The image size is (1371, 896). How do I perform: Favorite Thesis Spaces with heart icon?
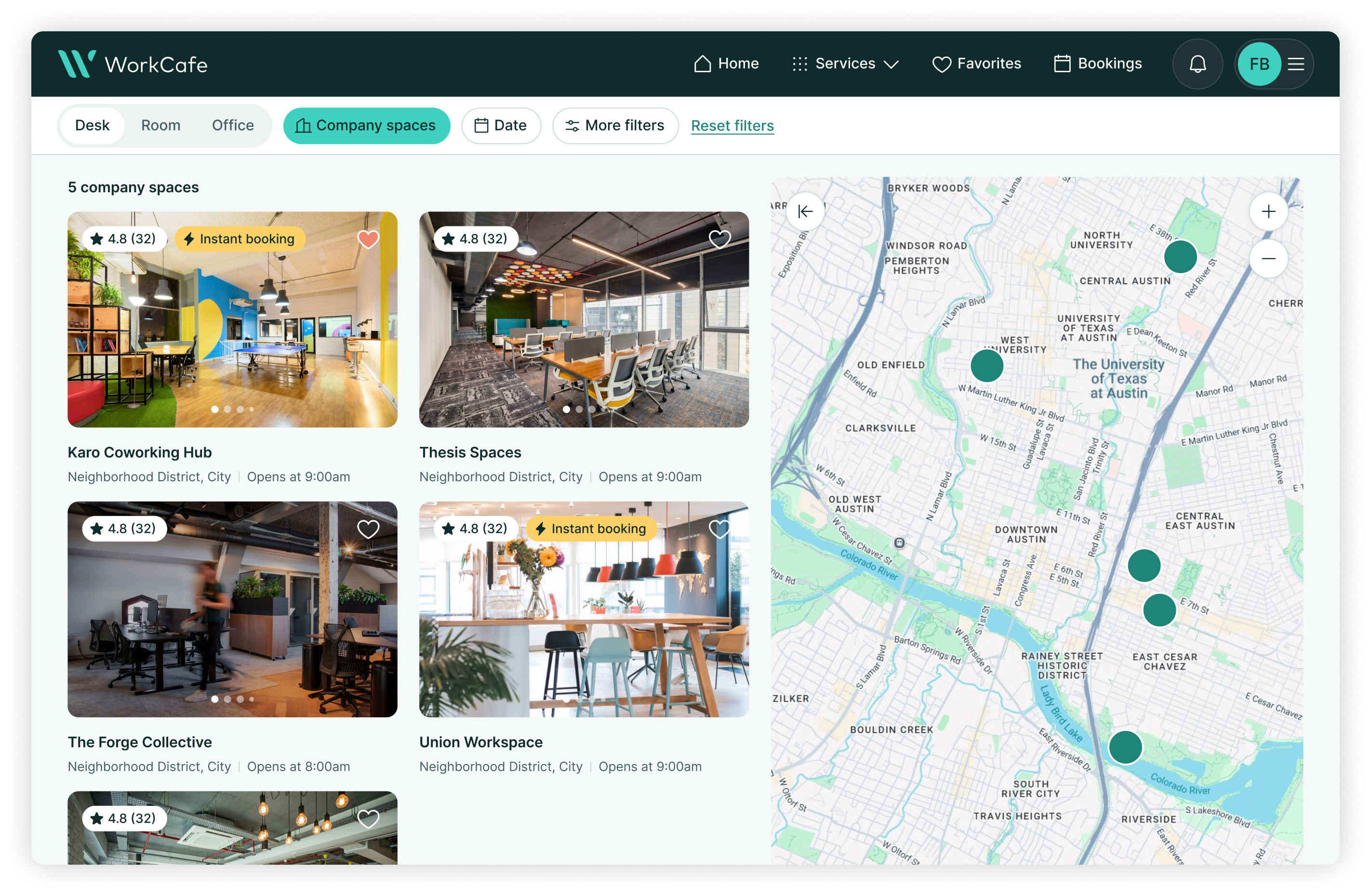(x=719, y=239)
